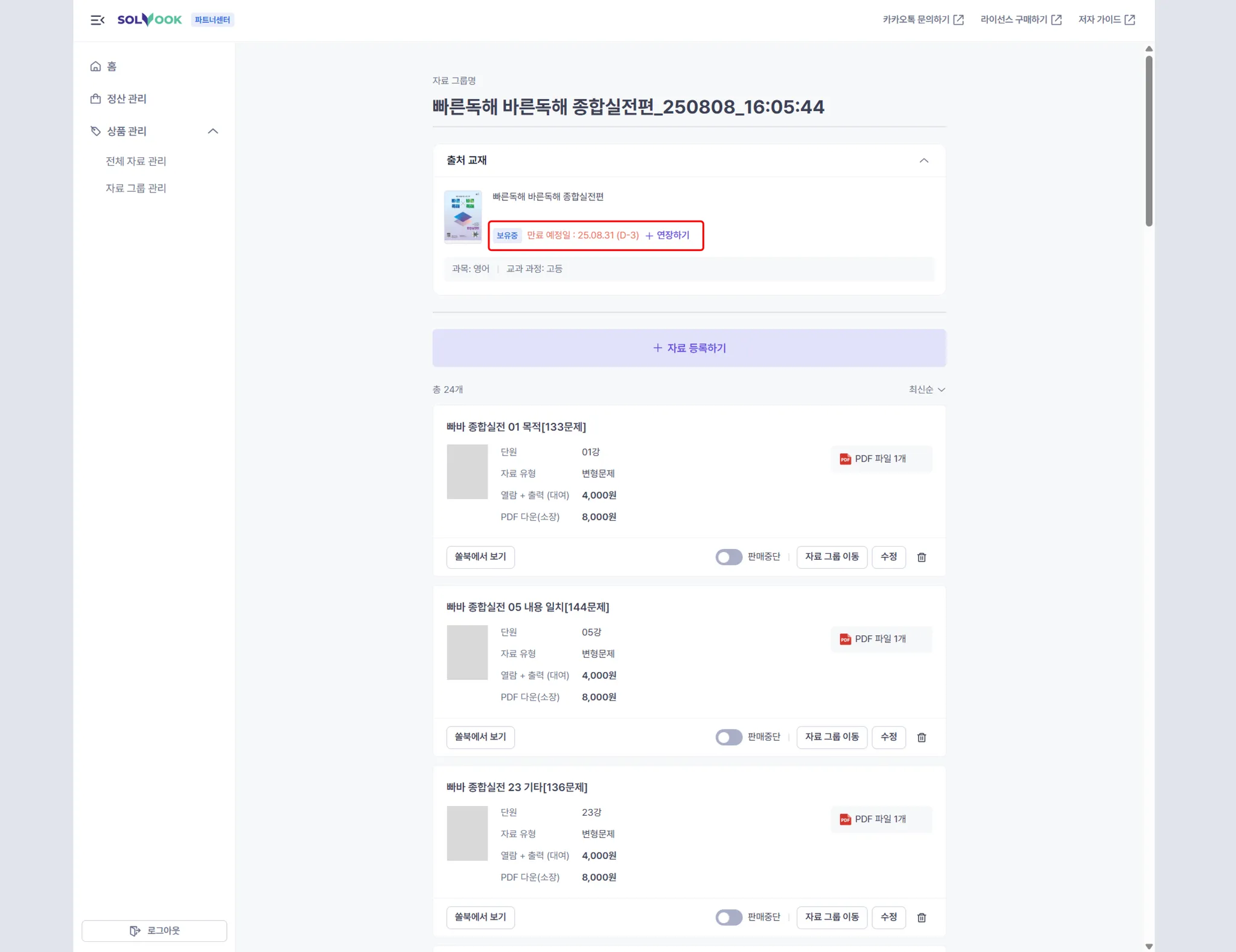Click 자료 그룹 이동 for 01 목적
Viewport: 1236px width, 952px height.
(832, 557)
